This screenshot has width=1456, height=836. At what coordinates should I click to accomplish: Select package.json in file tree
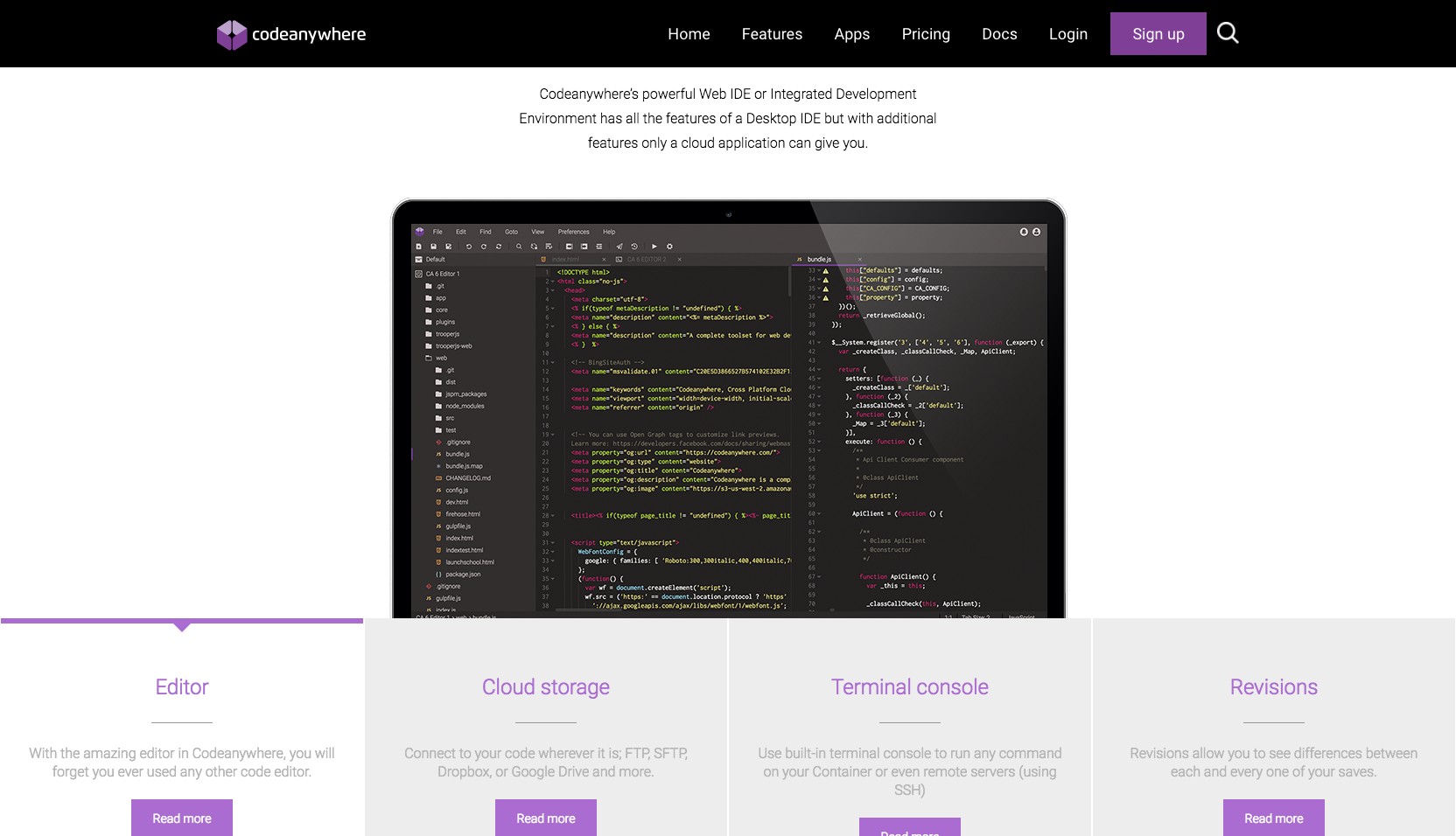[463, 575]
